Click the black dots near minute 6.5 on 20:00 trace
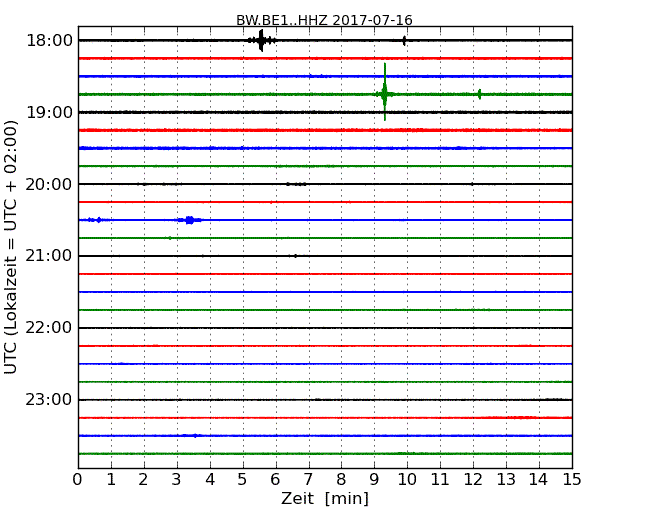The height and width of the screenshot is (520, 650). [296, 184]
